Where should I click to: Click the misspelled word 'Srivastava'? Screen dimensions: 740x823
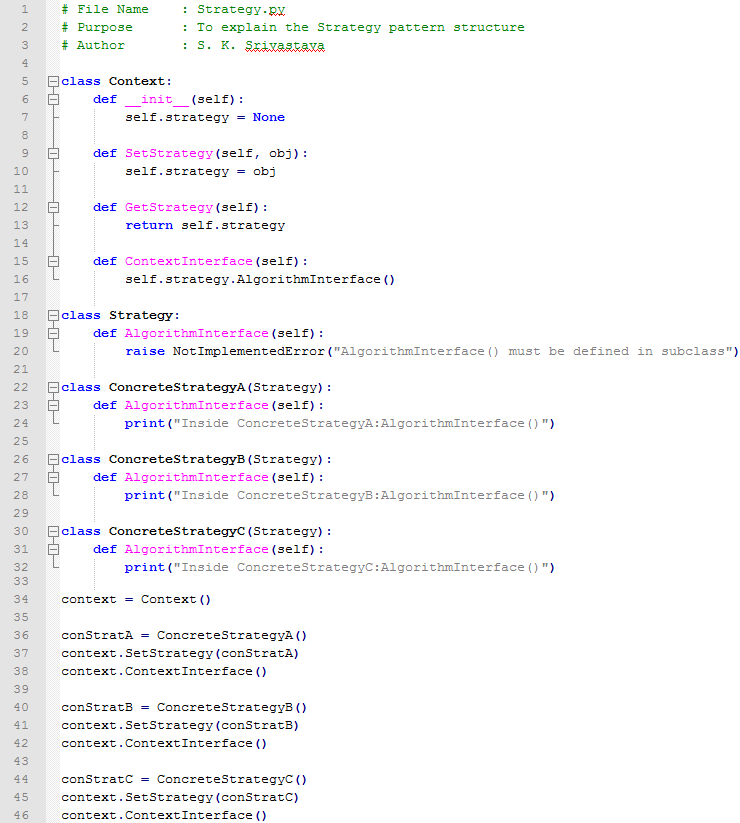(x=284, y=46)
